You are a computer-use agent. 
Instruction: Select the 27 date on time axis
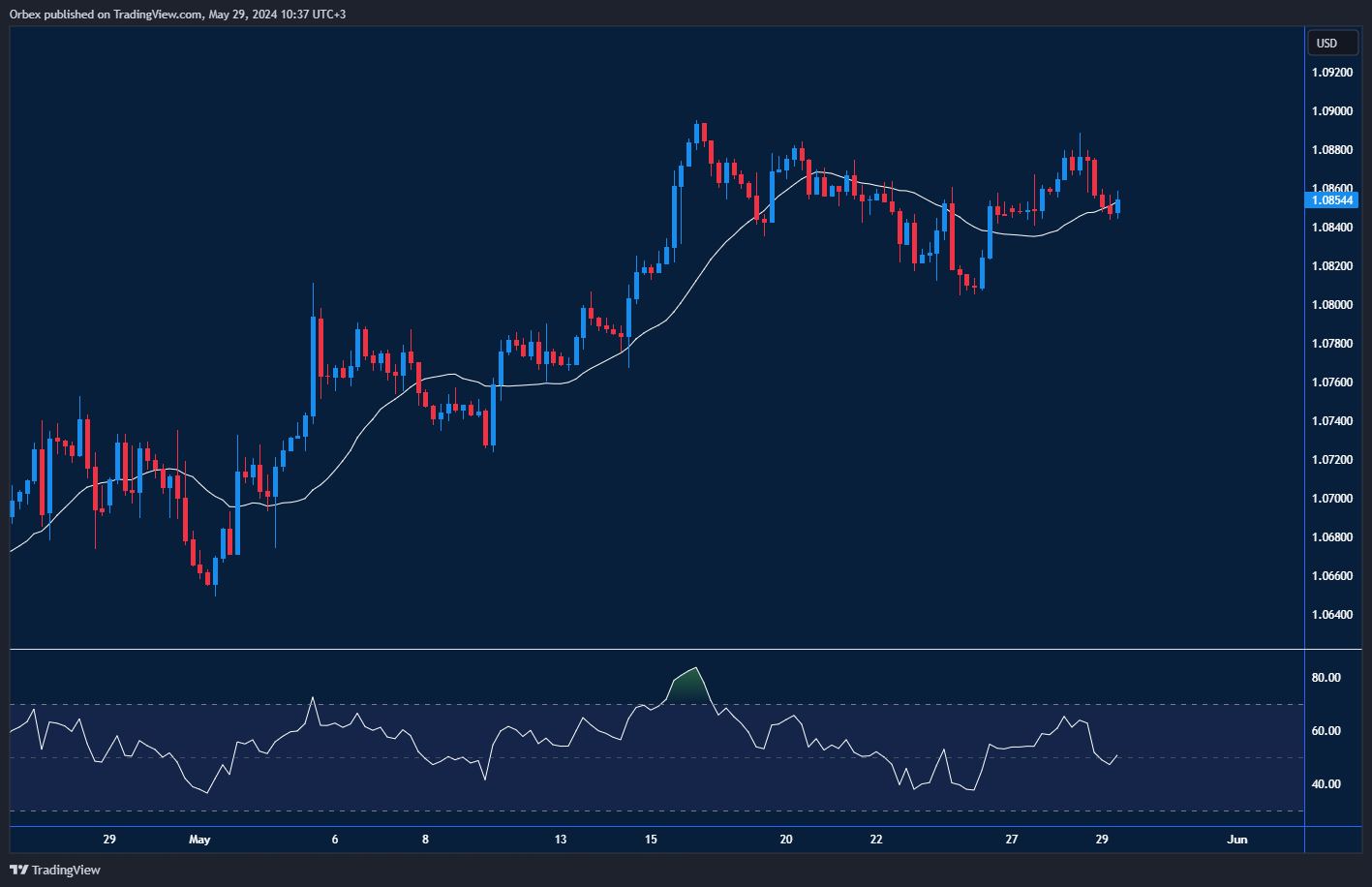pos(1012,840)
